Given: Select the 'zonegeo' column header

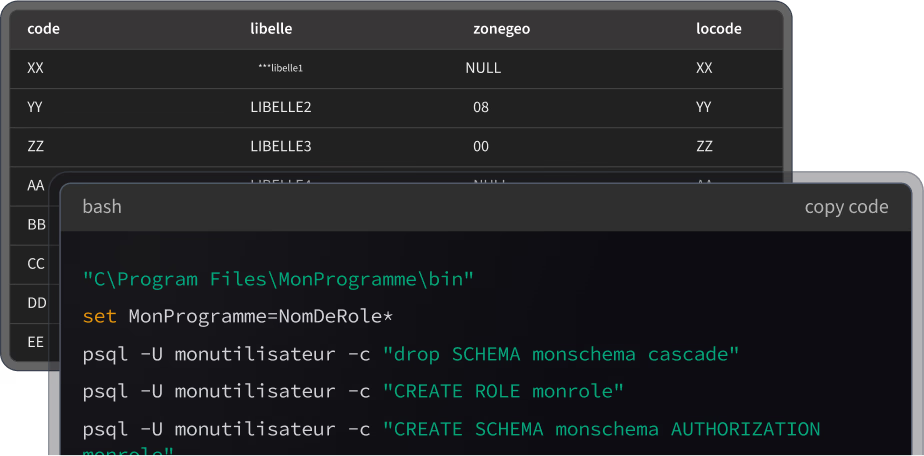Looking at the screenshot, I should tap(501, 29).
